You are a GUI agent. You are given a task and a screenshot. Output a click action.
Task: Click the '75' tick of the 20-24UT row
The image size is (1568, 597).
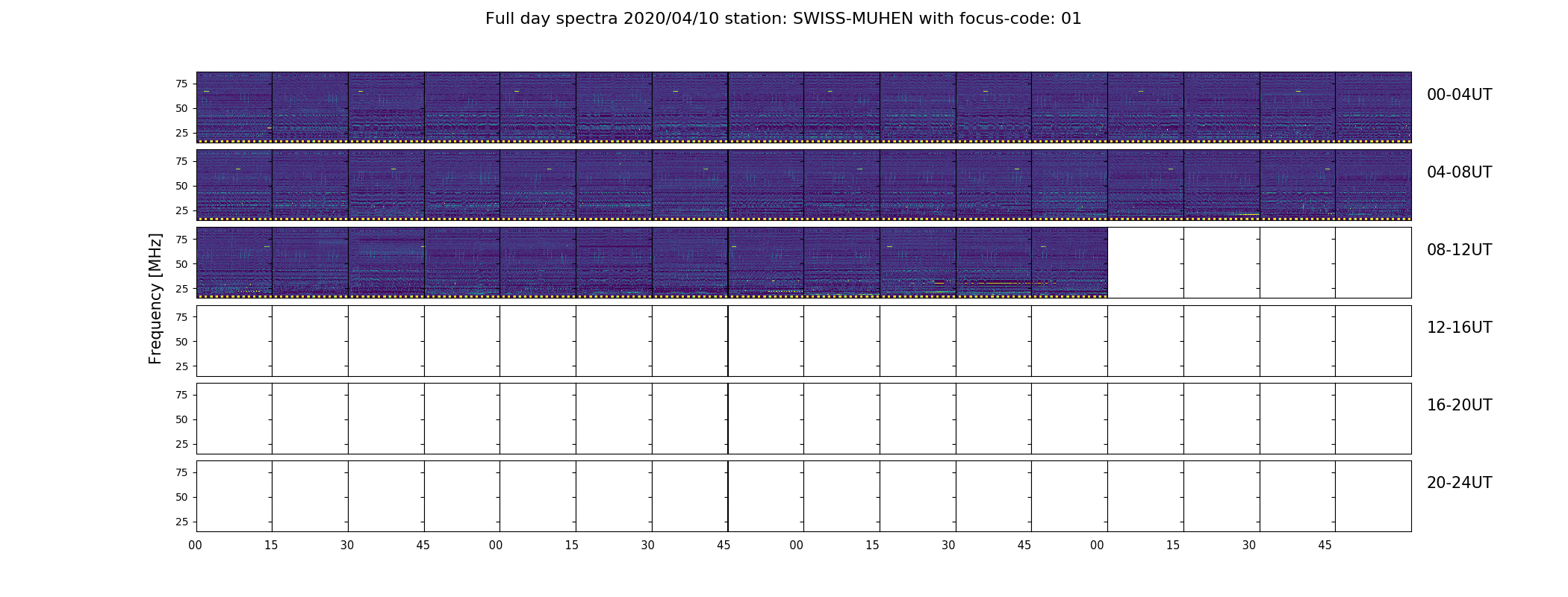[x=181, y=472]
